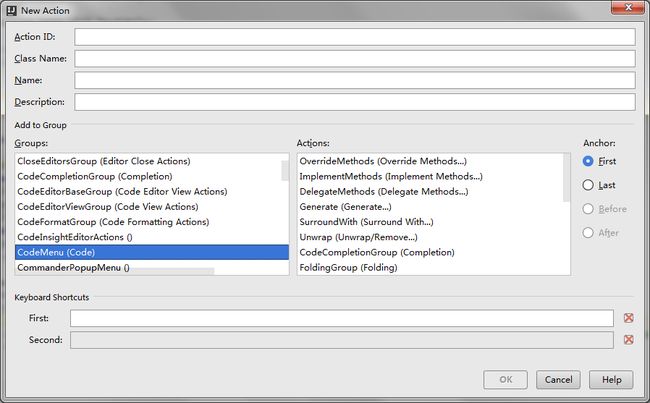Clear the First keyboard shortcut with red X icon

click(x=628, y=318)
